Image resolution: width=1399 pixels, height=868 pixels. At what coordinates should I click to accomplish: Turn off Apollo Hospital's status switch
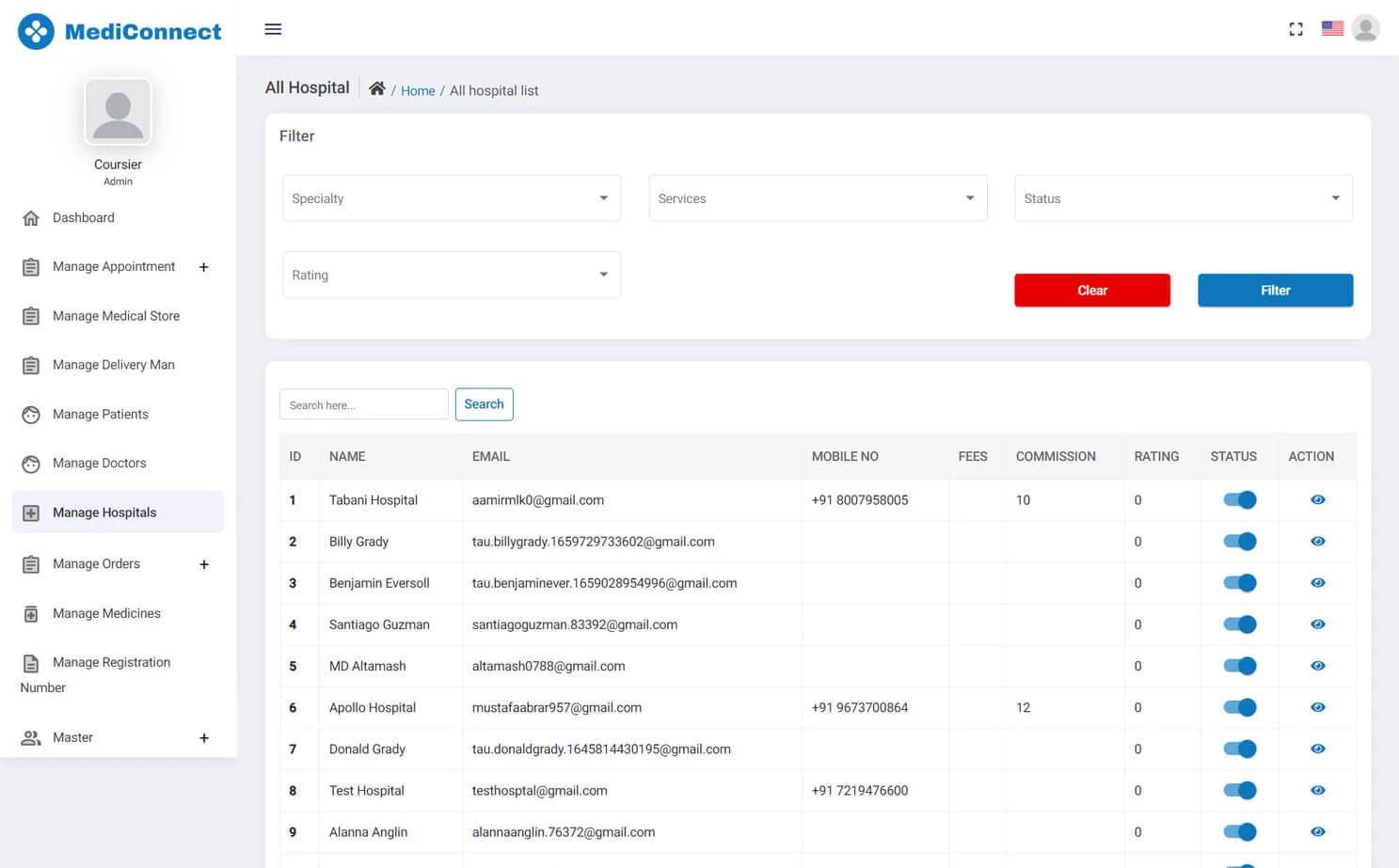[x=1238, y=707]
